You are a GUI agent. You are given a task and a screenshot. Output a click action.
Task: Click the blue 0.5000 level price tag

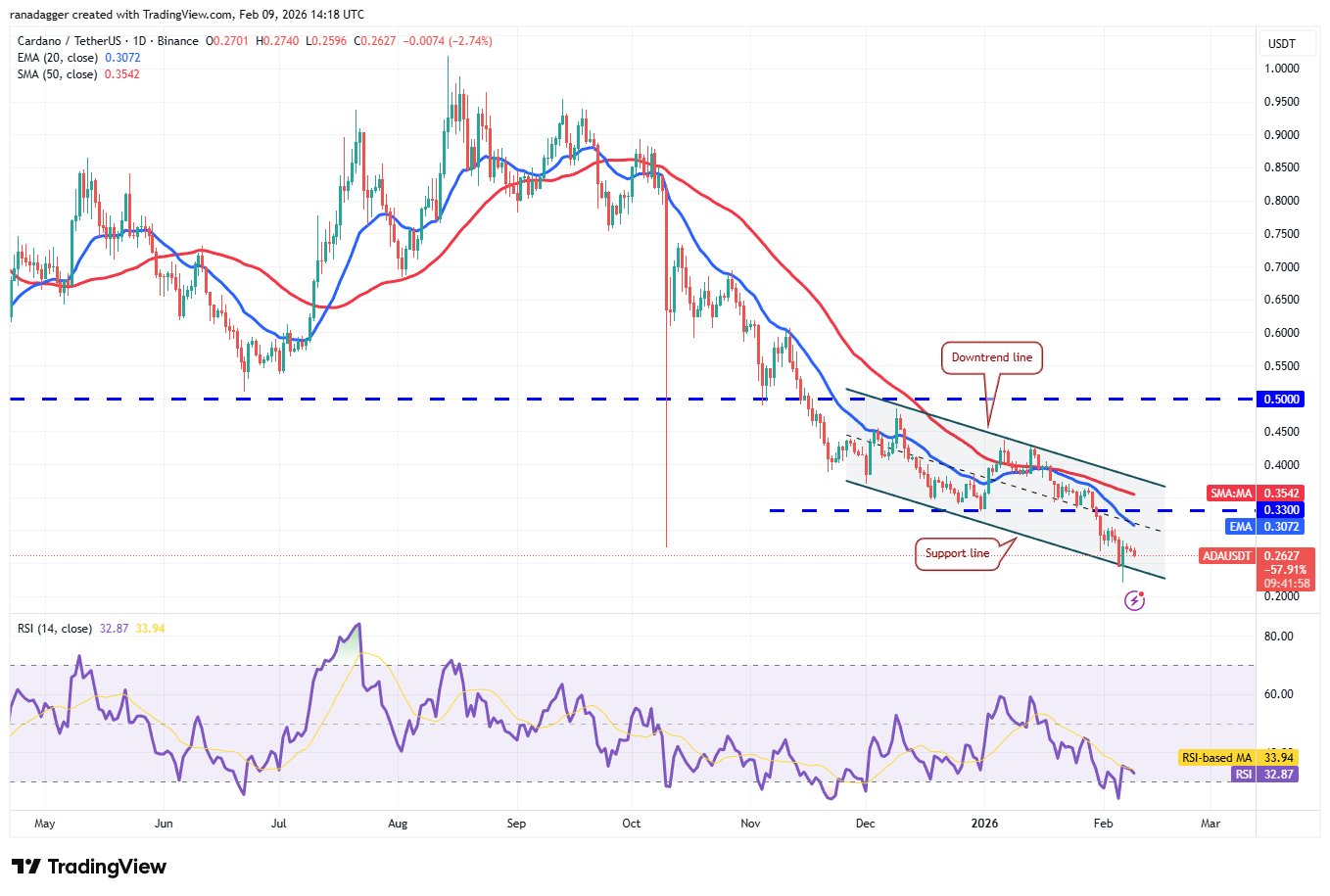point(1281,400)
